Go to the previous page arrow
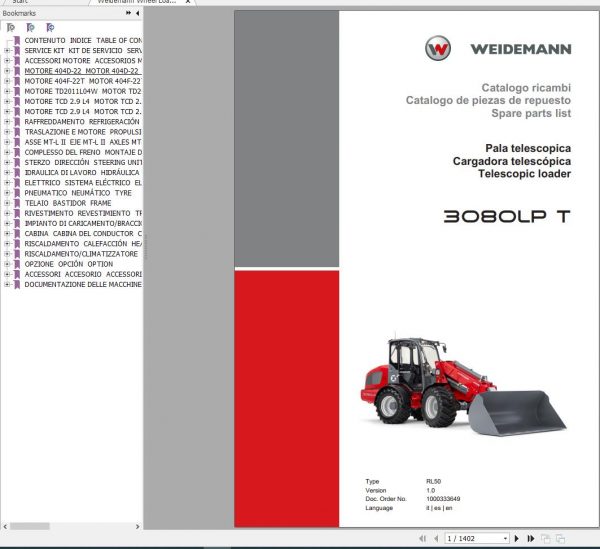Image resolution: width=600 pixels, height=549 pixels. point(436,539)
